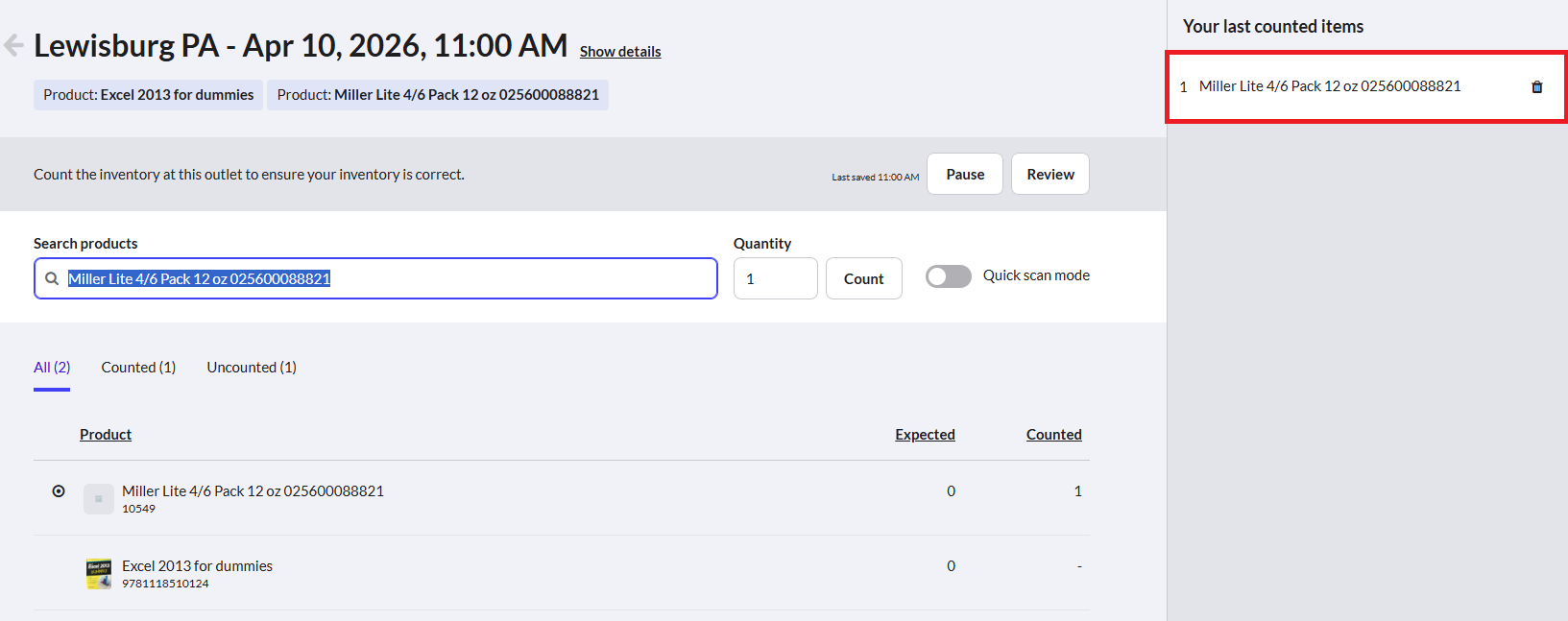Switch to the Counted (1) tab
Image resolution: width=1568 pixels, height=621 pixels.
(138, 368)
